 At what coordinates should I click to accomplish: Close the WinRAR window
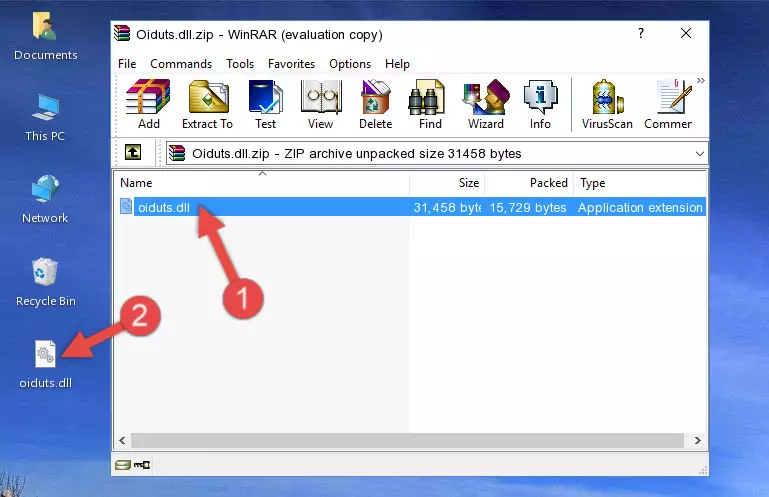686,33
